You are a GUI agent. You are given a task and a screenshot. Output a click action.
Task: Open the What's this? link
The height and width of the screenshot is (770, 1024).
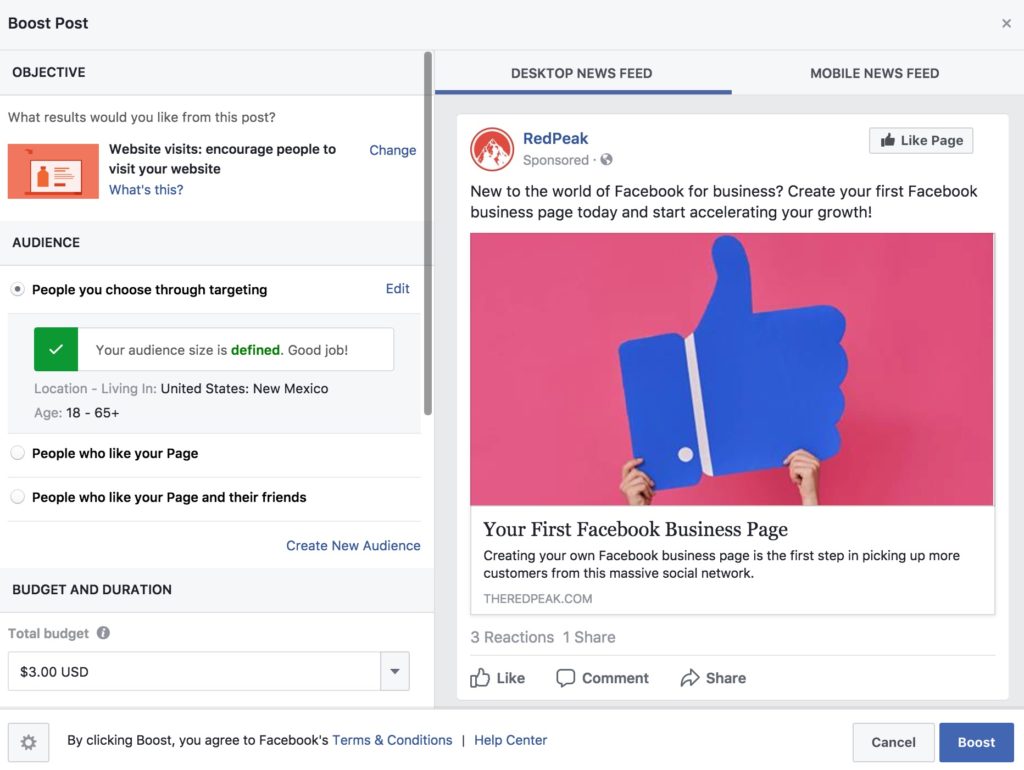pos(146,189)
